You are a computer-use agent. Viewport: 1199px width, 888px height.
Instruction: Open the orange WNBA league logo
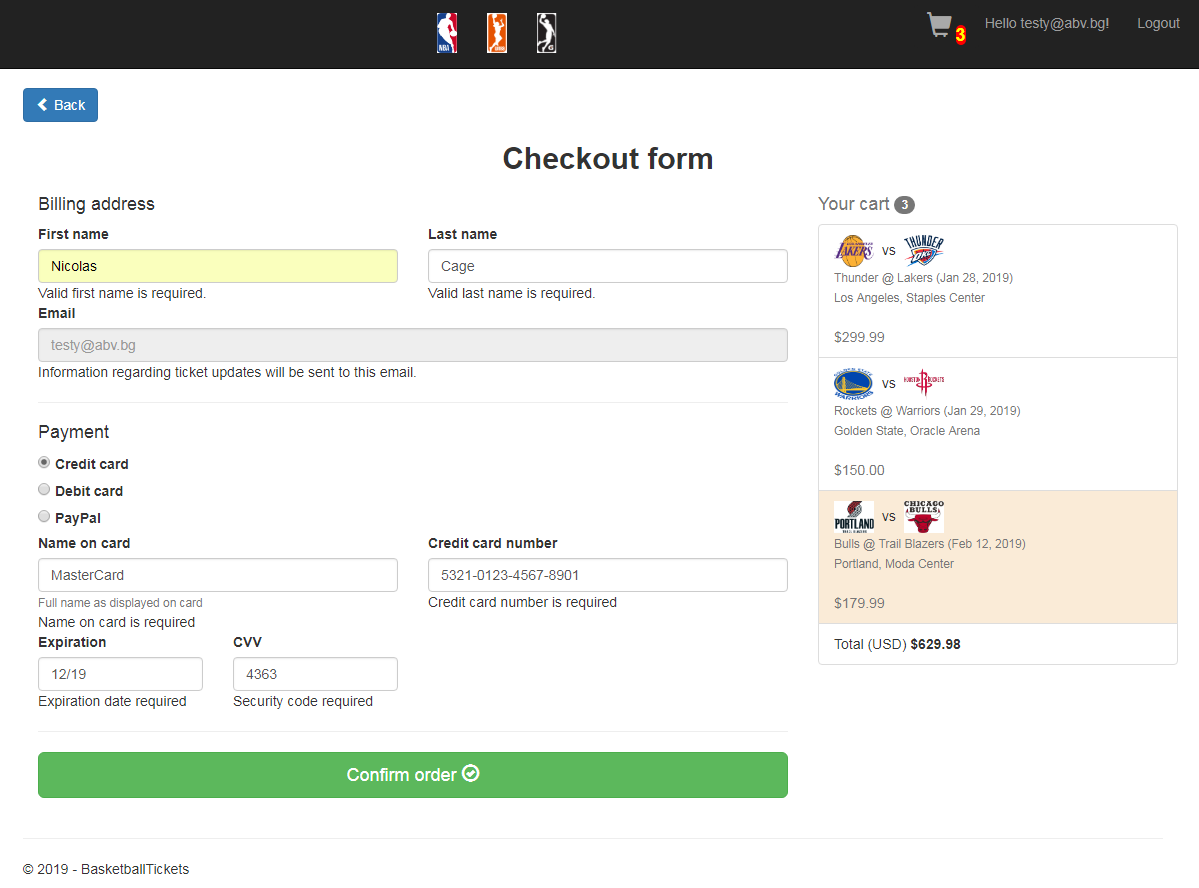pyautogui.click(x=497, y=33)
